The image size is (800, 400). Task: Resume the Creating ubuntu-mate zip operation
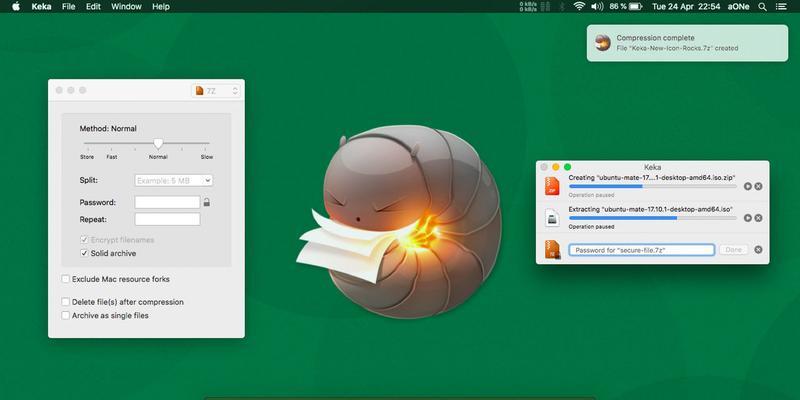point(747,187)
